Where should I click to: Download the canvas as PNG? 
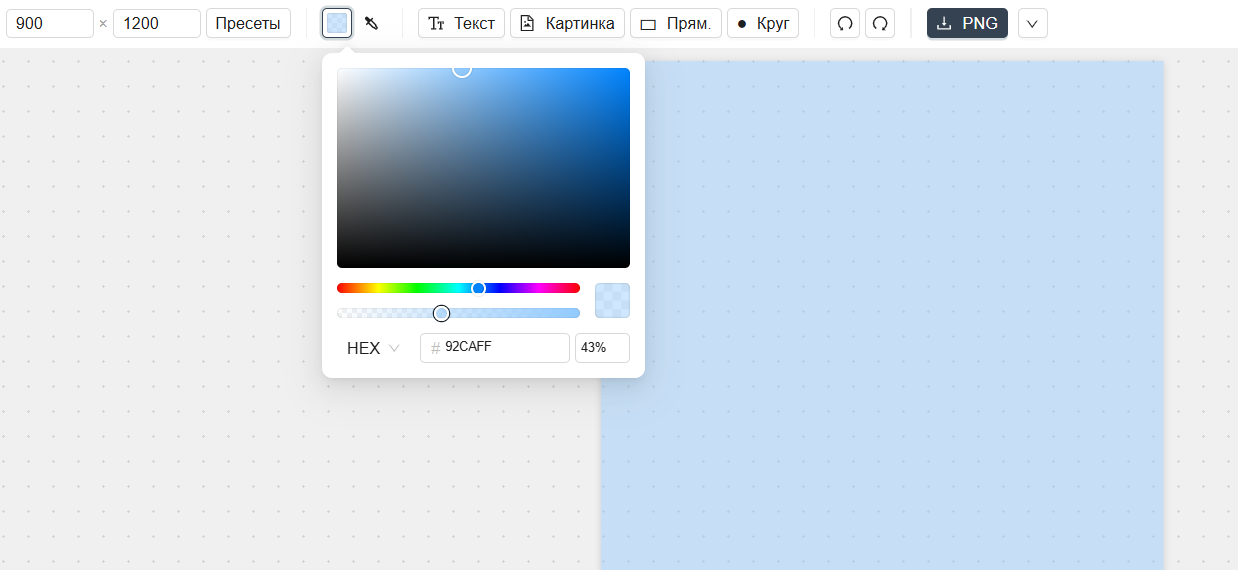(966, 23)
